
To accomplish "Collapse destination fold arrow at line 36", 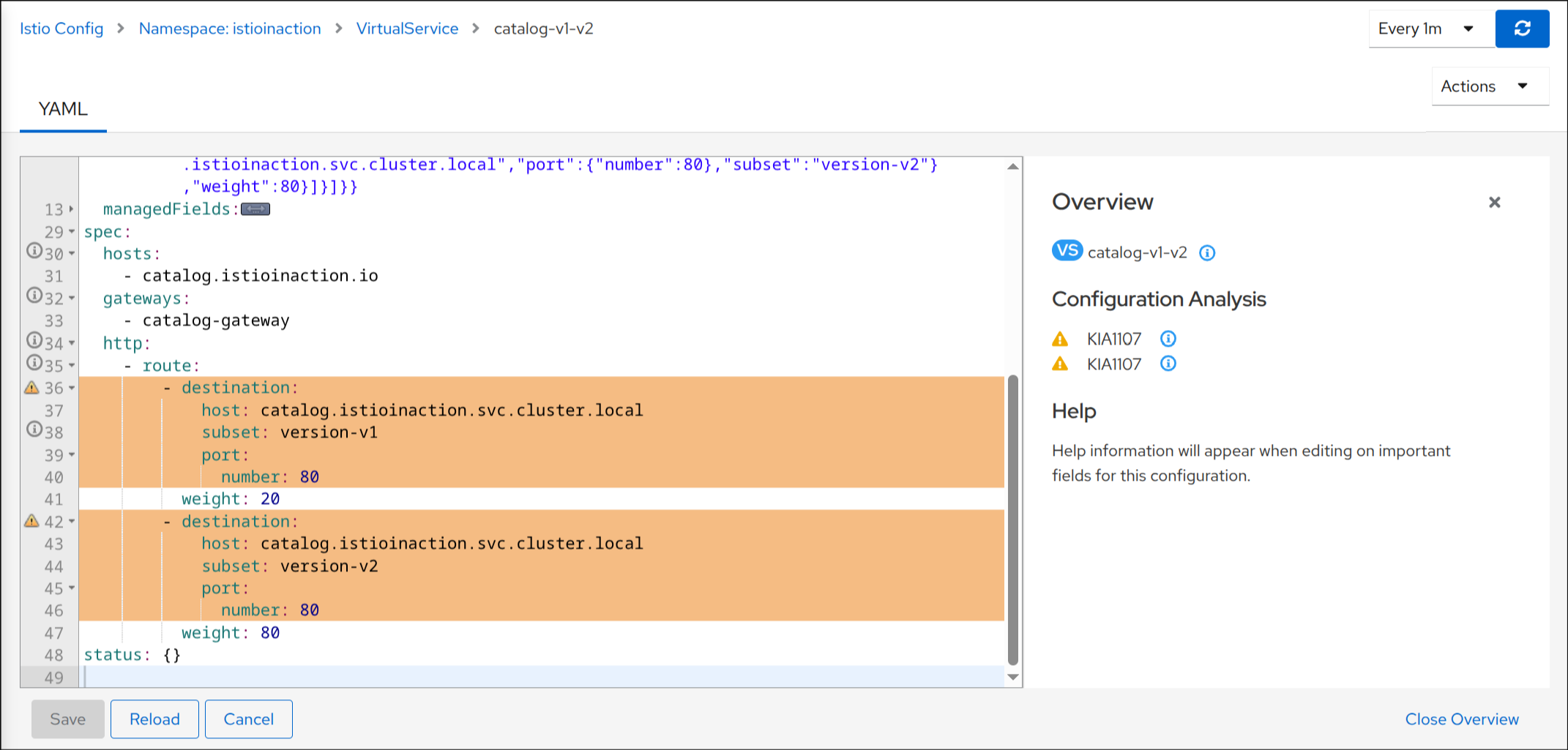I will pos(72,388).
